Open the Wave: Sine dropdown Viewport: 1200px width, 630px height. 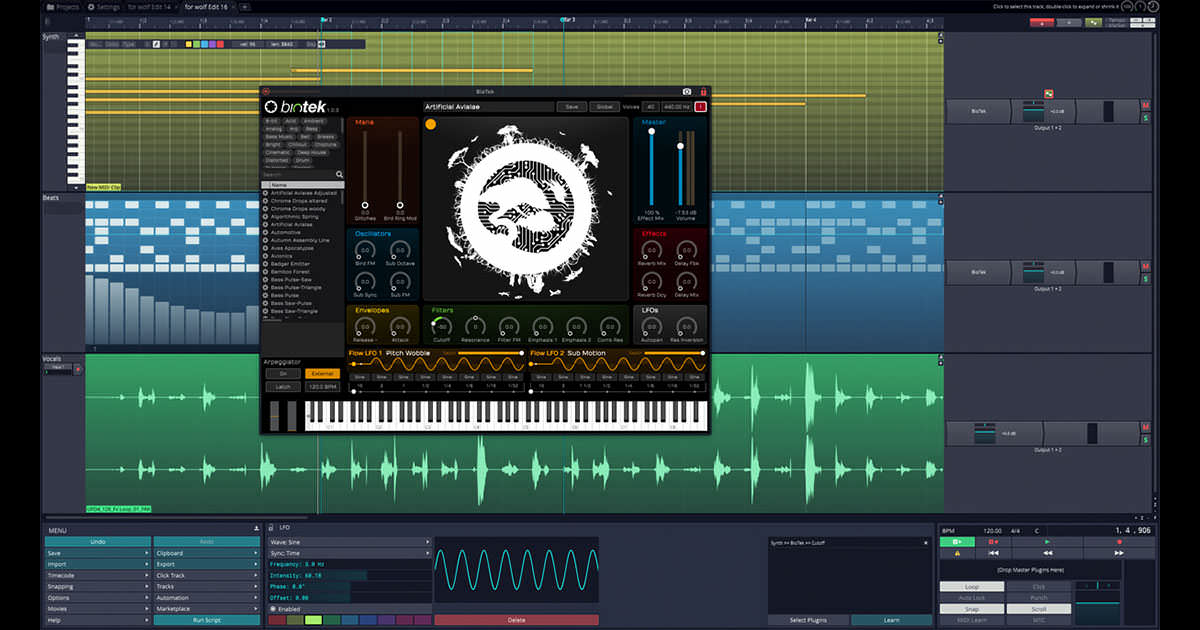[x=349, y=541]
